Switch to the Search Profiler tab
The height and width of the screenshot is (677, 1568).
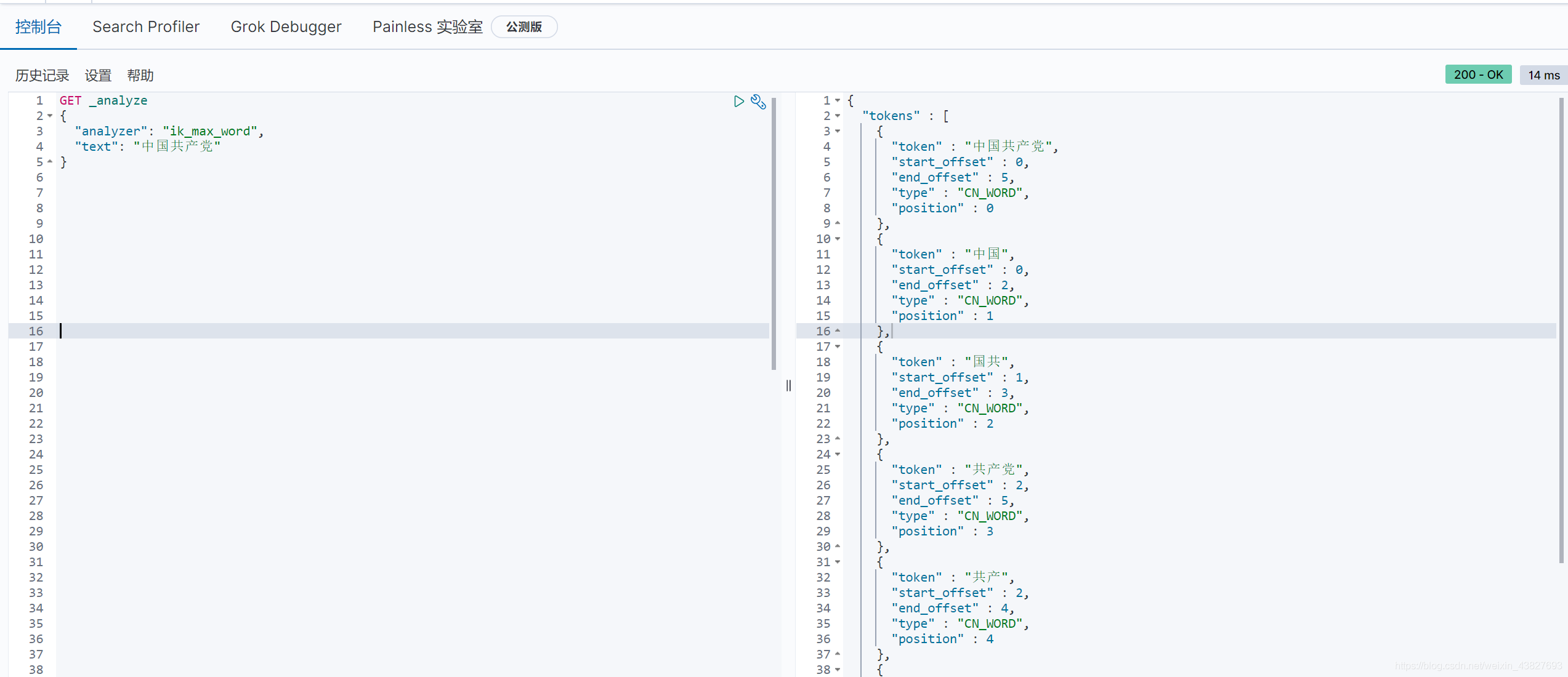coord(146,26)
